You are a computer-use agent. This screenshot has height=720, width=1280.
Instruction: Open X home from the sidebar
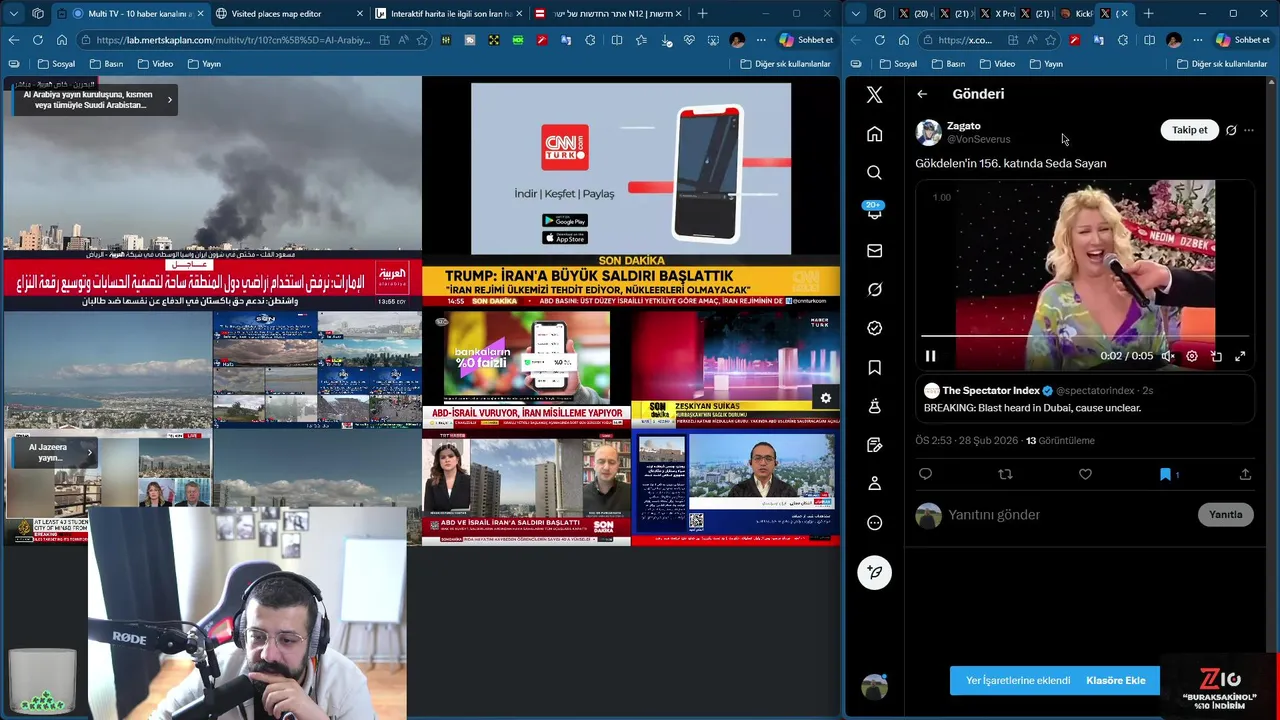(x=874, y=134)
